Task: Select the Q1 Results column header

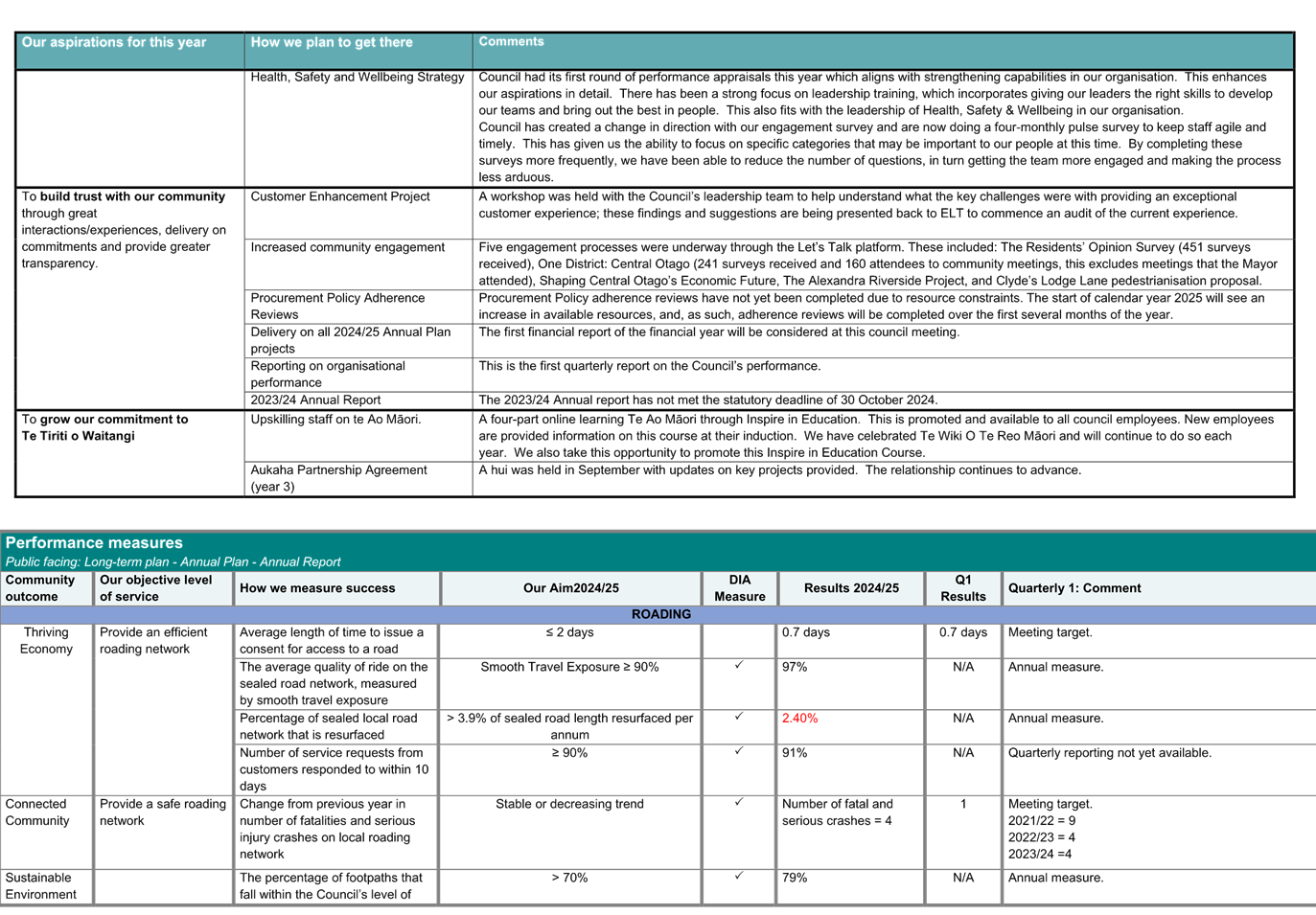Action: click(x=962, y=587)
